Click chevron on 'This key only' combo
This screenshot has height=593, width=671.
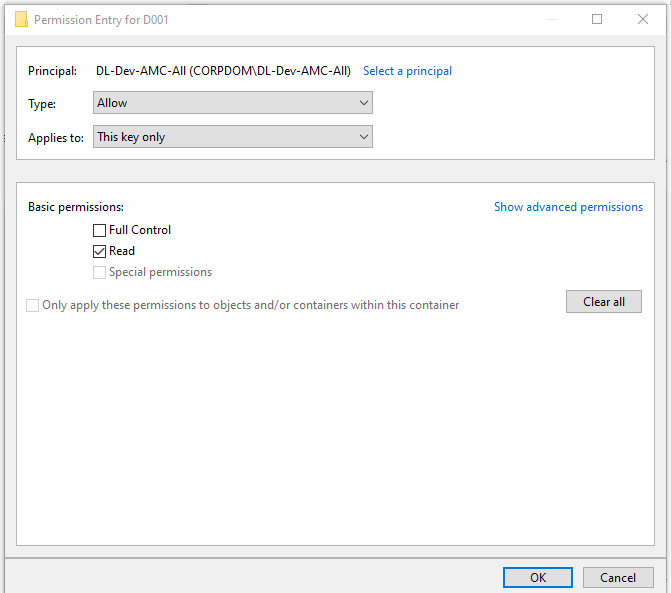(364, 137)
